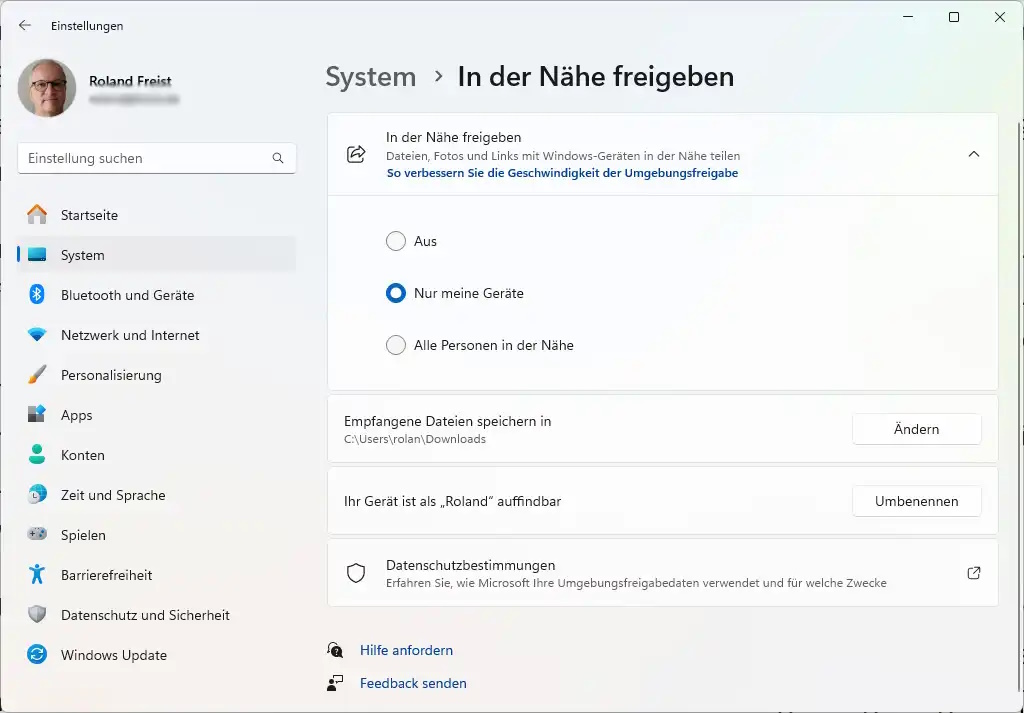Choose Alle Personen in der Nähe
The image size is (1024, 713).
(x=396, y=345)
